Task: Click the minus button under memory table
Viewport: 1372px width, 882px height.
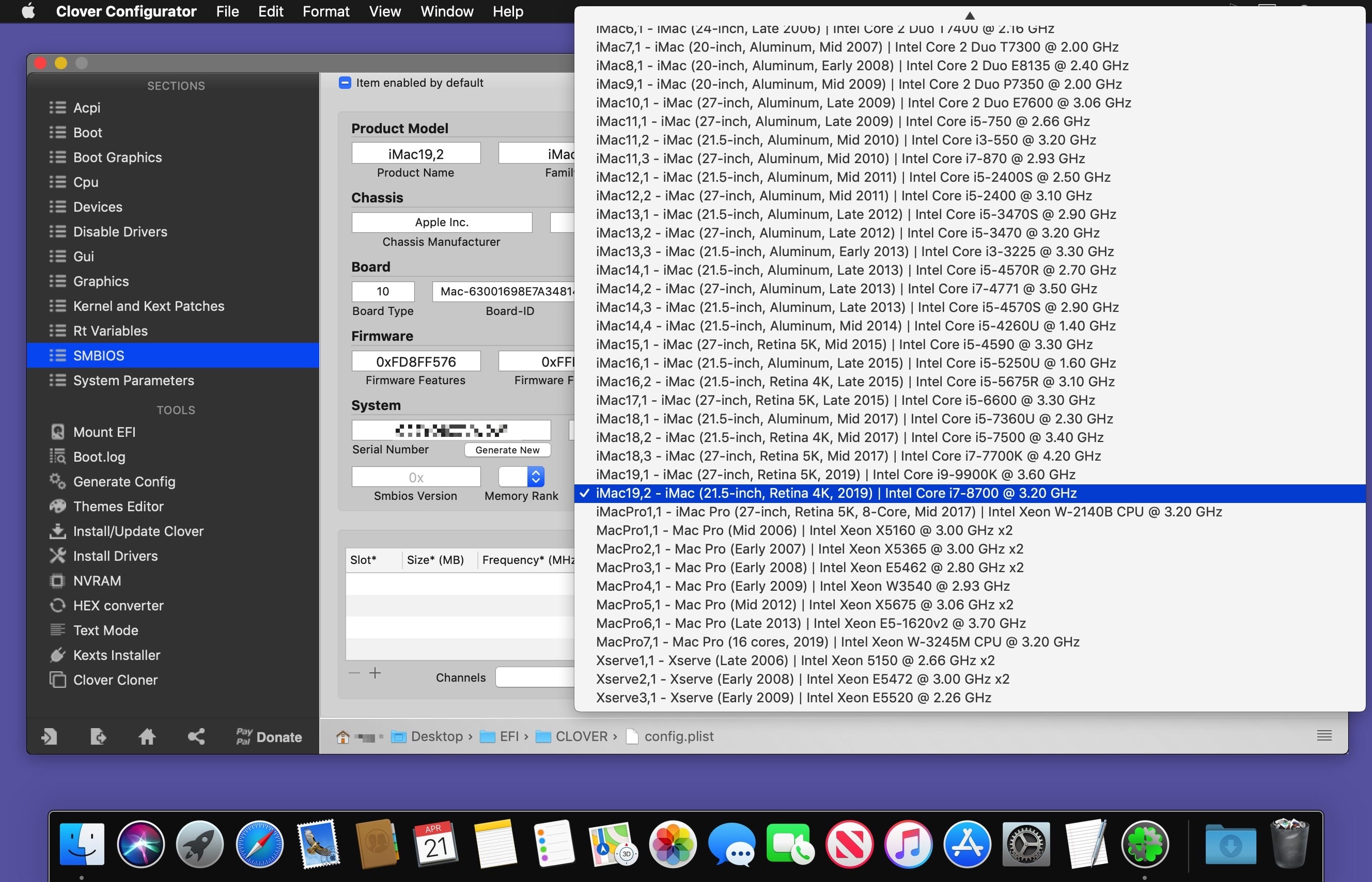Action: point(354,673)
